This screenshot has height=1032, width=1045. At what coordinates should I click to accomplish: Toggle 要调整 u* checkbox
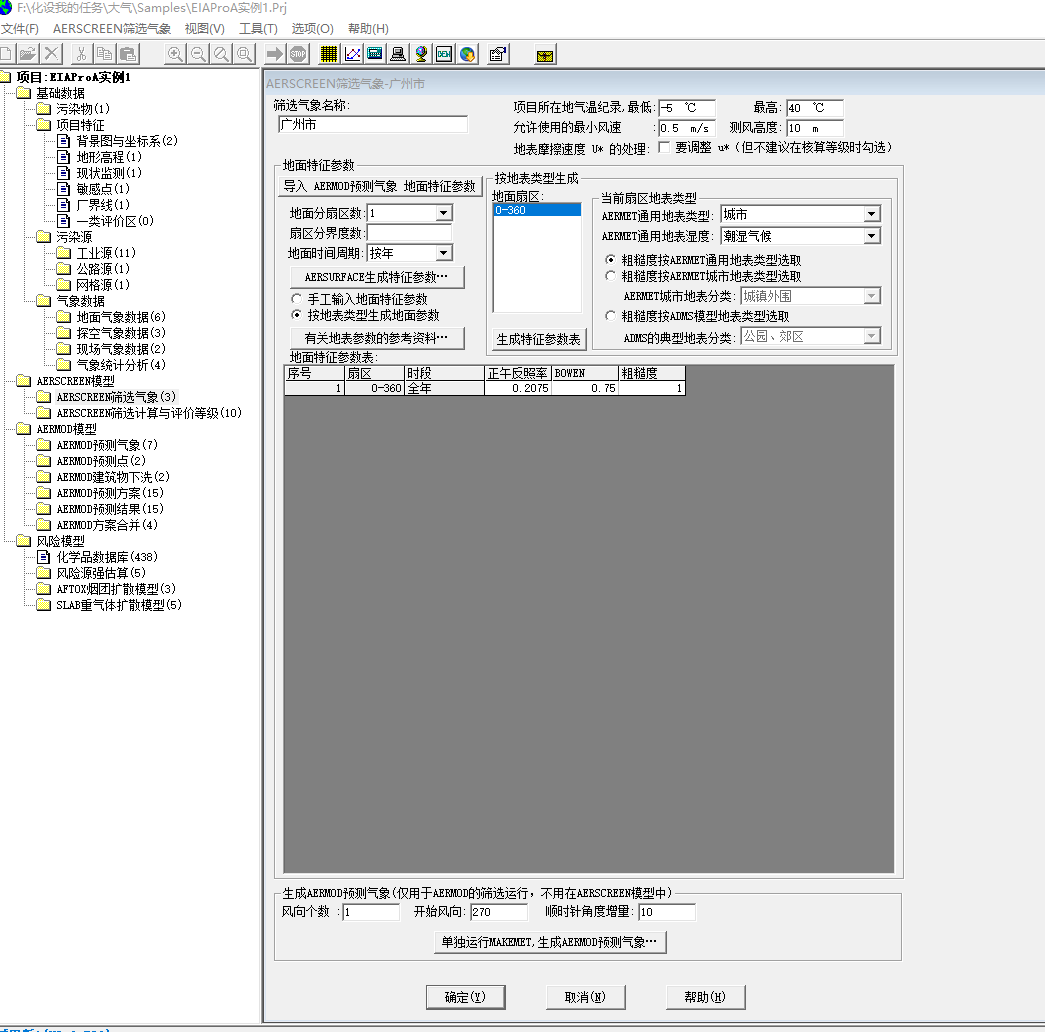coord(664,147)
